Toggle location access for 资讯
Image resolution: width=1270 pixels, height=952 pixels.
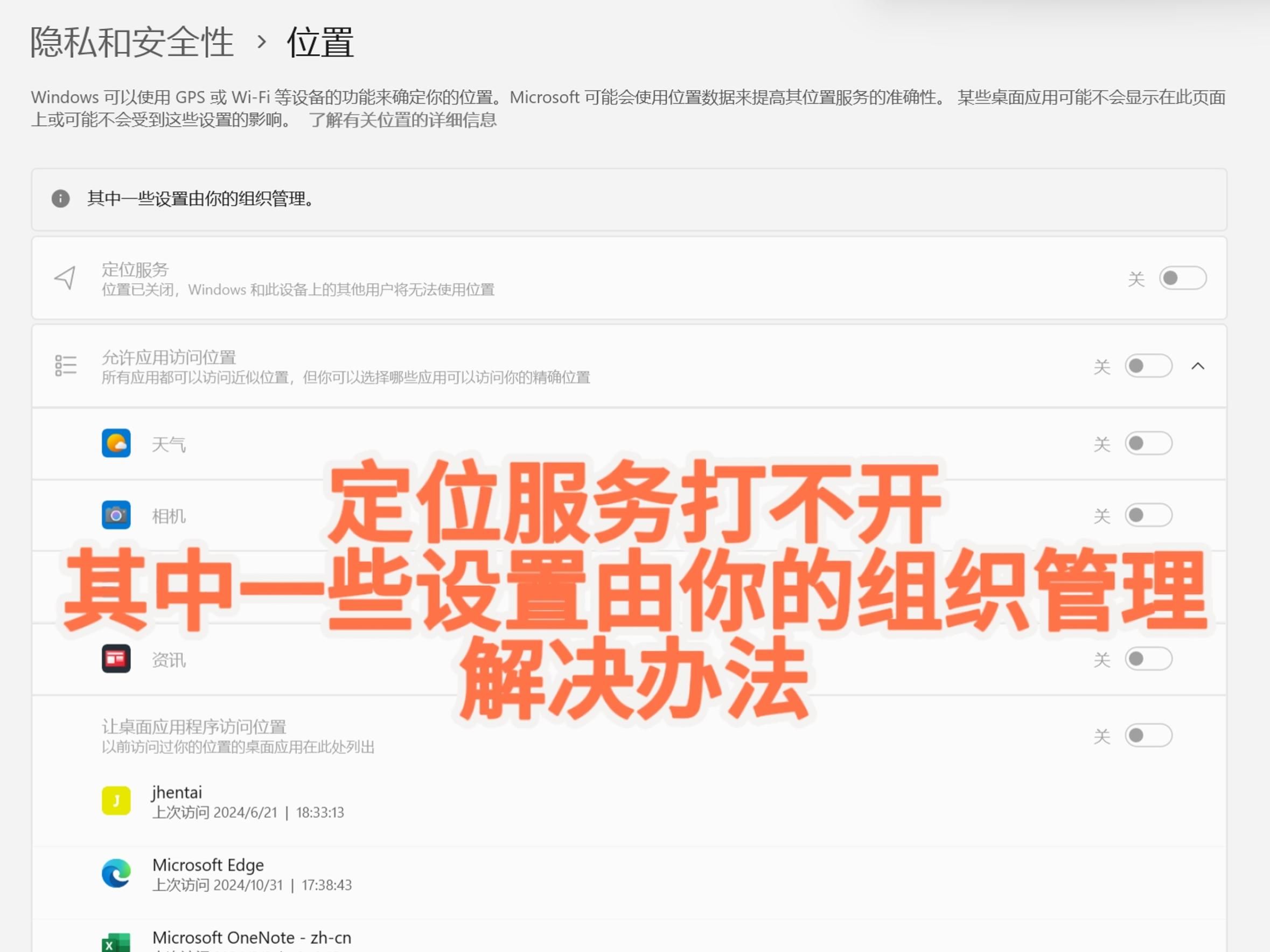[1148, 659]
